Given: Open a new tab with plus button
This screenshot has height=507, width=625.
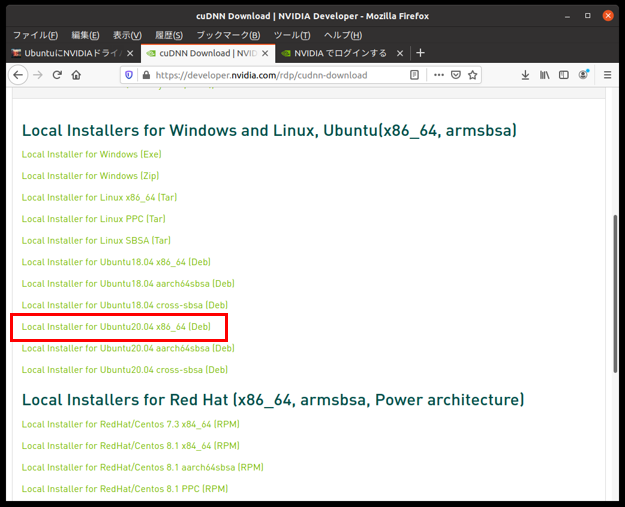Looking at the screenshot, I should point(420,53).
